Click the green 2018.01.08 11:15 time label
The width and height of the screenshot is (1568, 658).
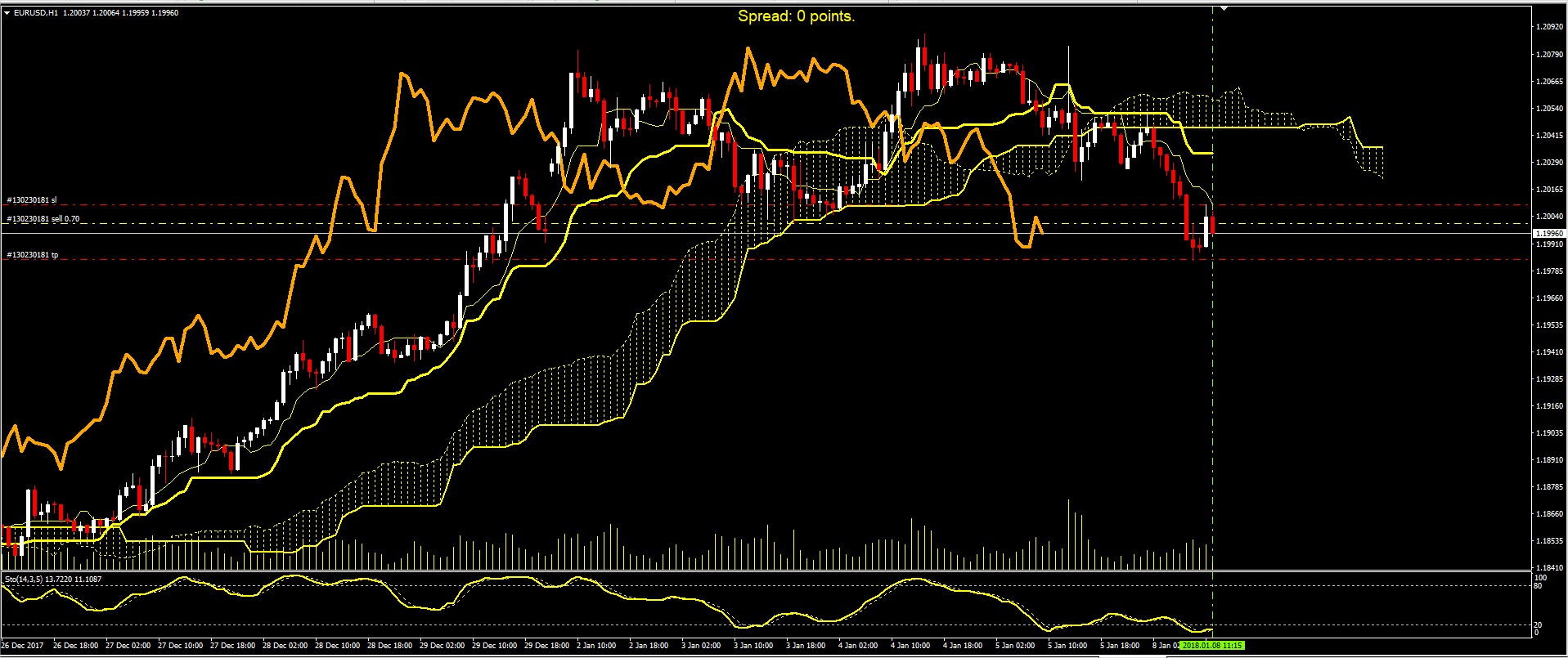click(x=1211, y=646)
